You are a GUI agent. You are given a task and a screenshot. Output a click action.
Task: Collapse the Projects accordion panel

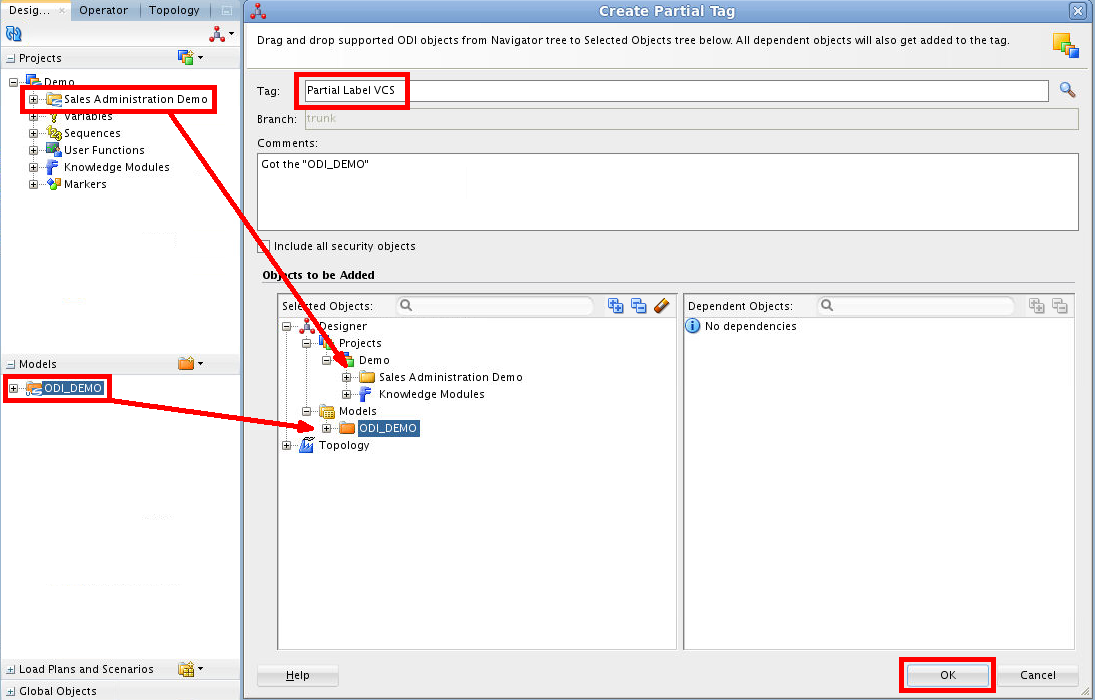pos(10,59)
